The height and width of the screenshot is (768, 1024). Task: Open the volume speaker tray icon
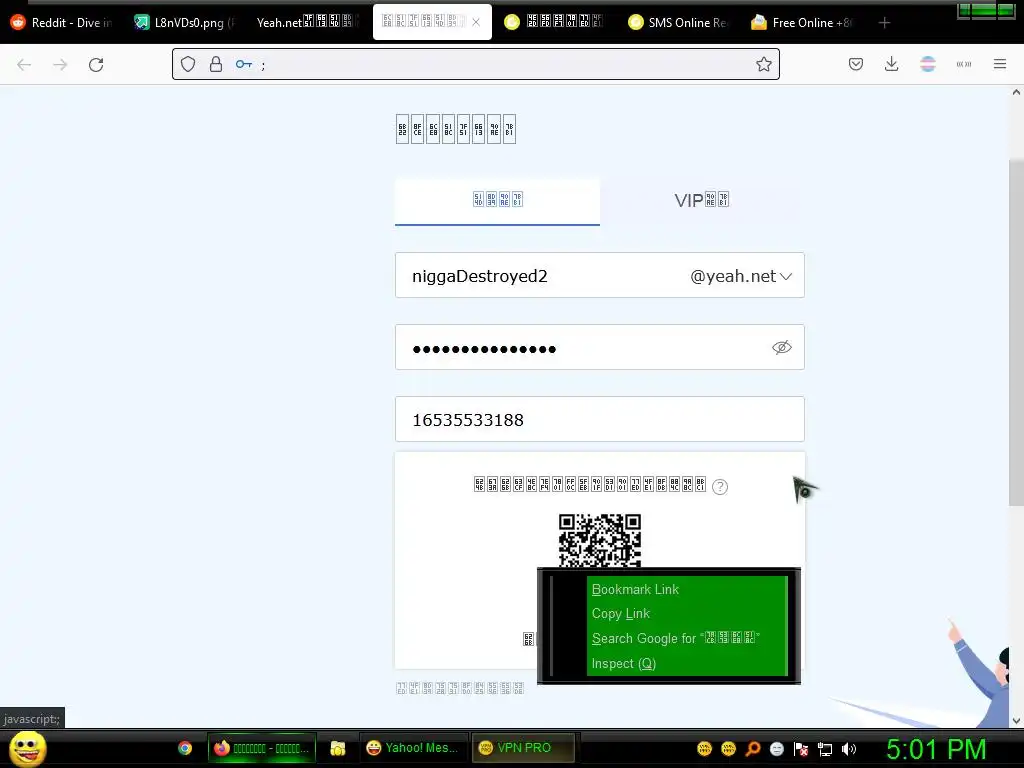[849, 749]
